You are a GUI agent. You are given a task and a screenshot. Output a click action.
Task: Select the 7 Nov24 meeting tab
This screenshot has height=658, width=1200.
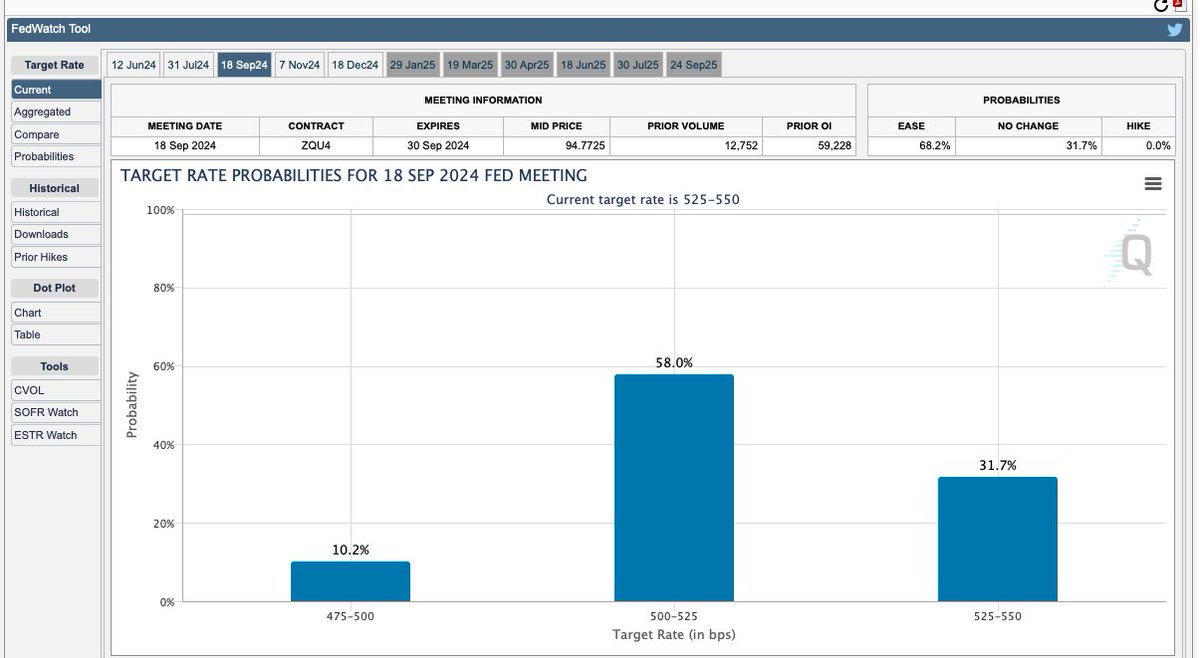[x=300, y=65]
